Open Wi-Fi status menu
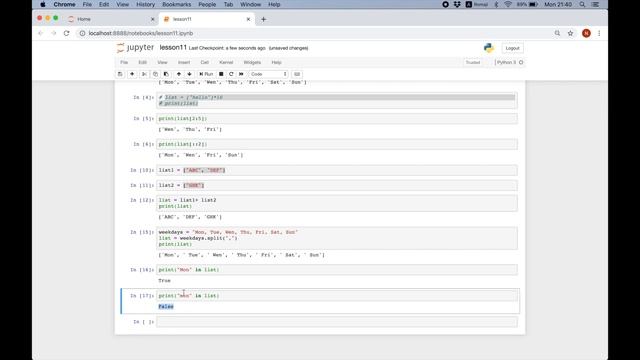Image resolution: width=640 pixels, height=360 pixels. tap(508, 4)
